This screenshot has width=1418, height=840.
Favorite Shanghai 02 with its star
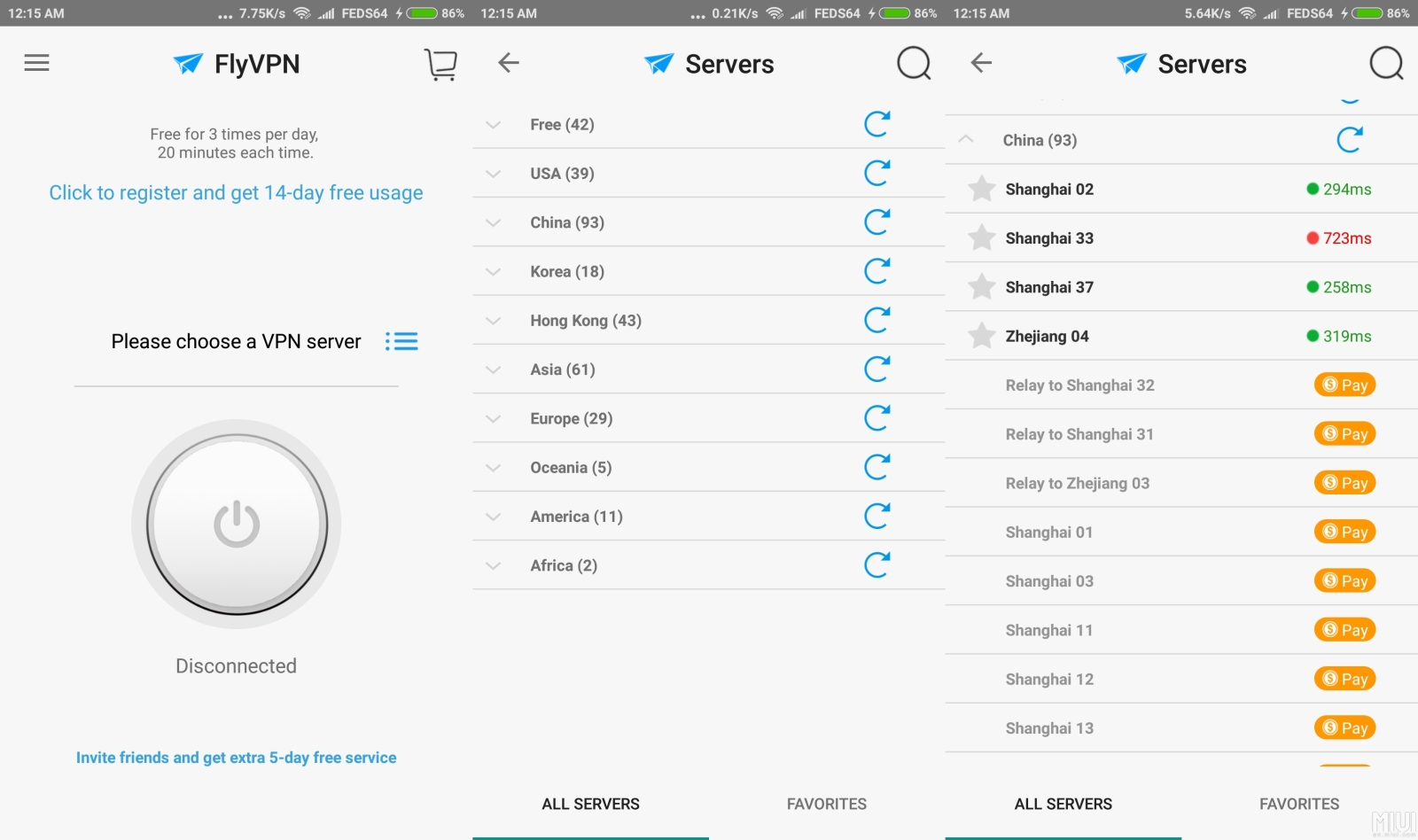(x=981, y=189)
